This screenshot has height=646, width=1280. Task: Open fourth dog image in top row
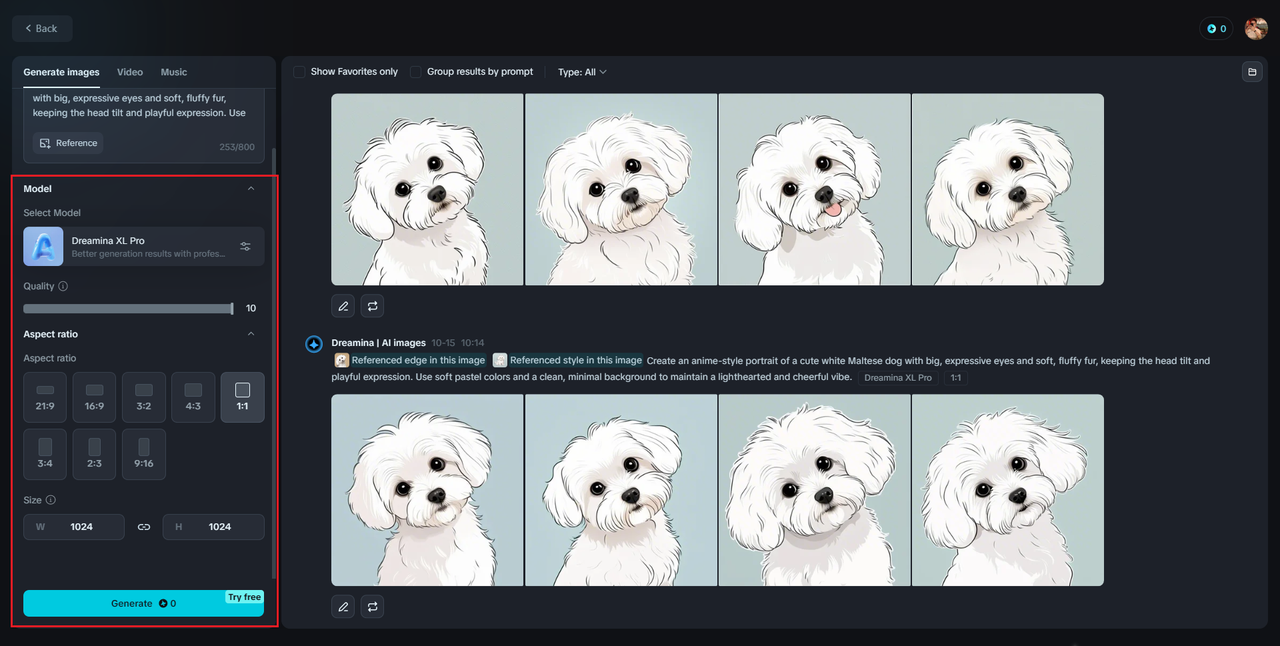tap(1008, 190)
